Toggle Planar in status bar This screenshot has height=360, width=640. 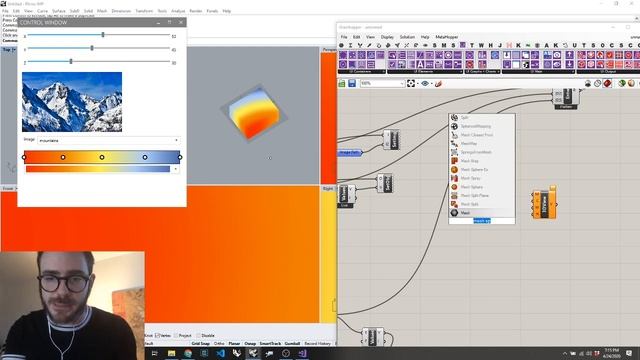click(234, 344)
